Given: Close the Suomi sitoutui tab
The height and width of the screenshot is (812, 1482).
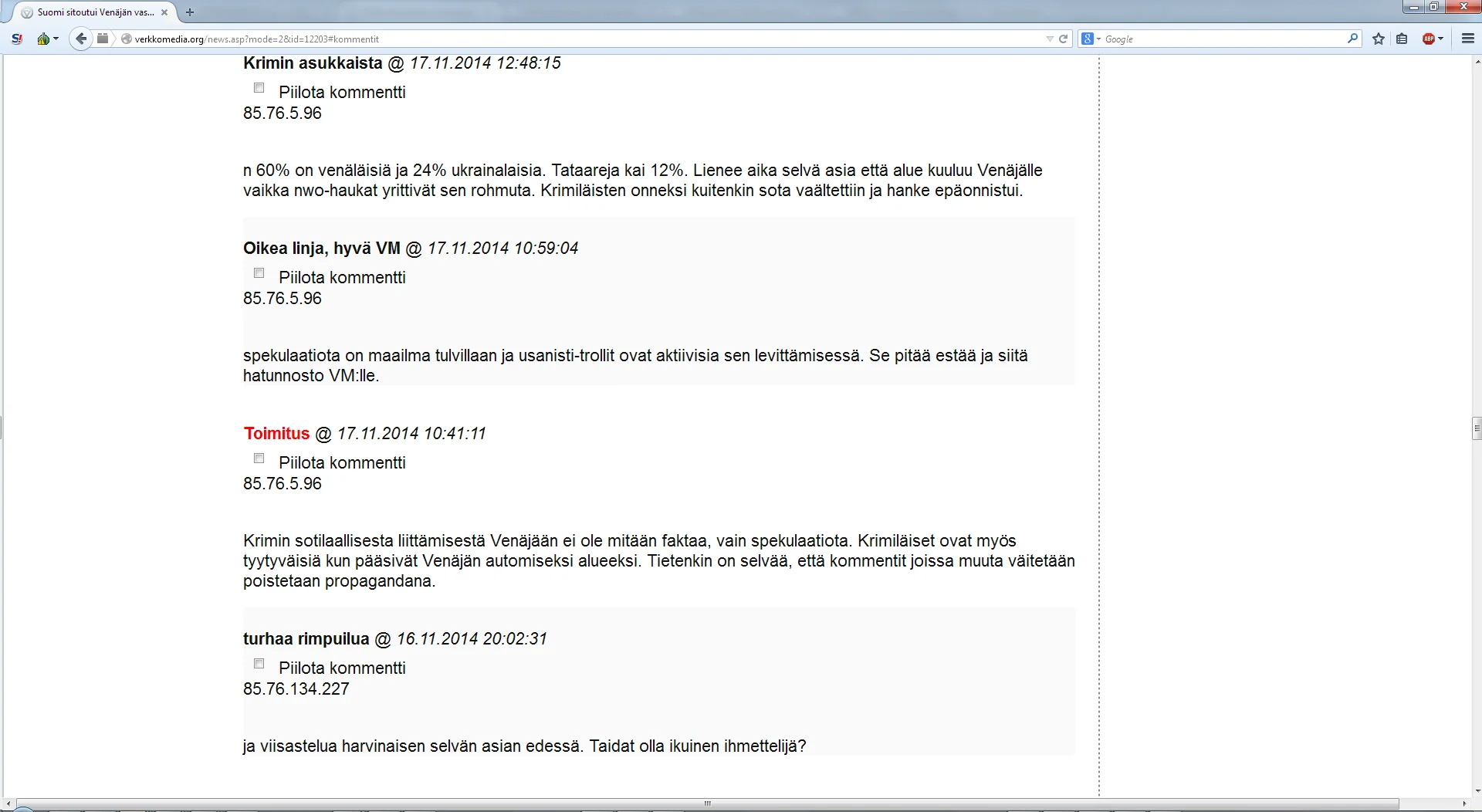Looking at the screenshot, I should [164, 12].
